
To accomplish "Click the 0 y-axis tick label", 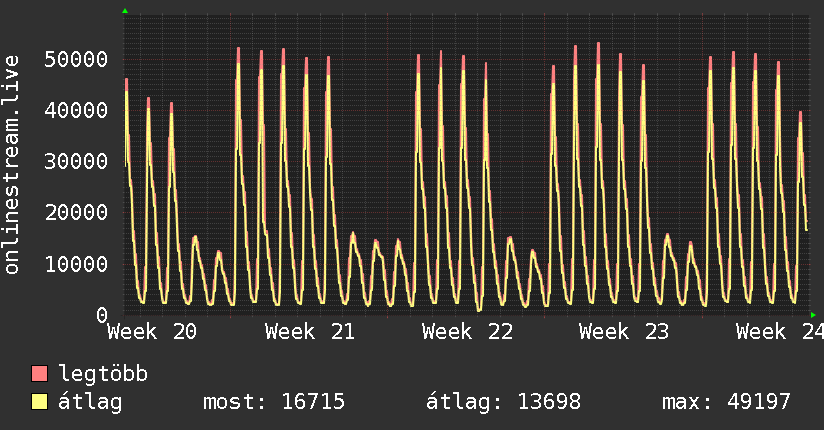I will (102, 315).
